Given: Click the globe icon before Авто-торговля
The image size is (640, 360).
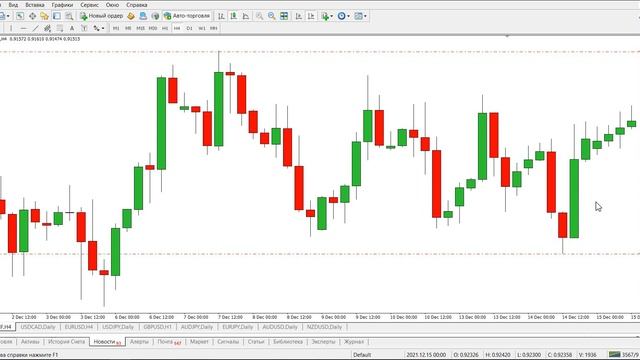Looking at the screenshot, I should [155, 16].
